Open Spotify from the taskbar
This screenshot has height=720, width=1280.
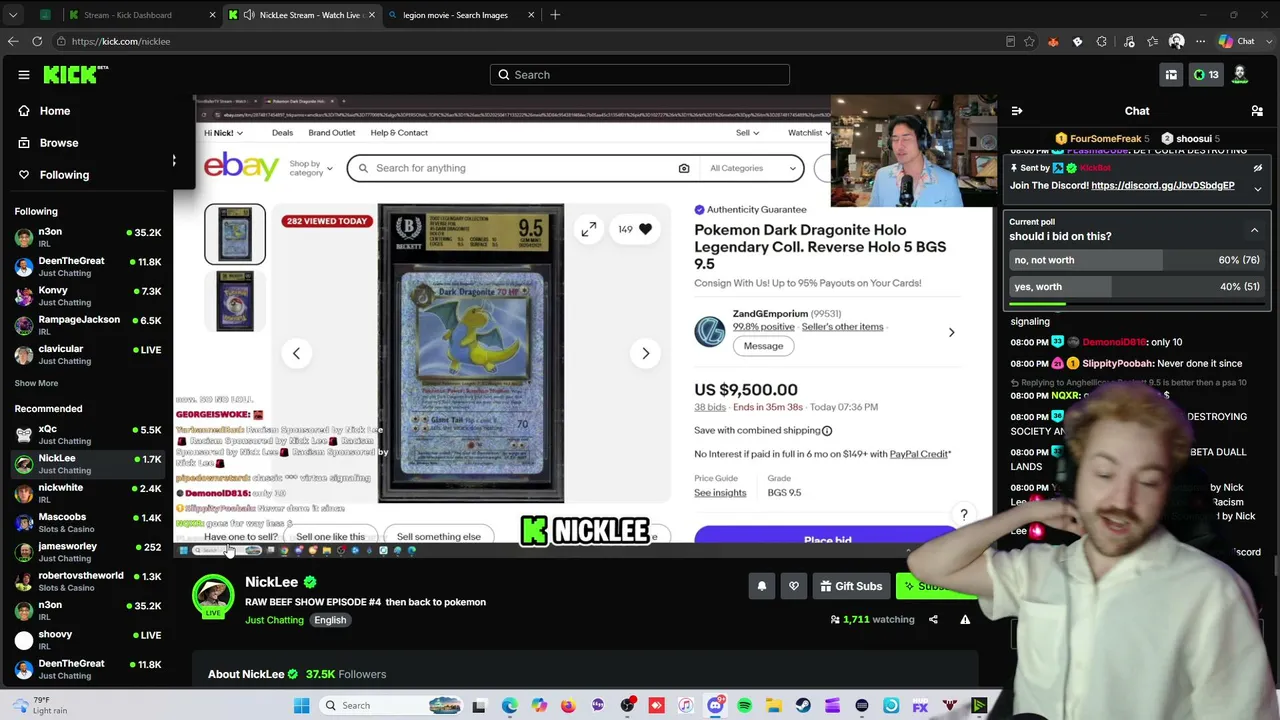pyautogui.click(x=745, y=706)
